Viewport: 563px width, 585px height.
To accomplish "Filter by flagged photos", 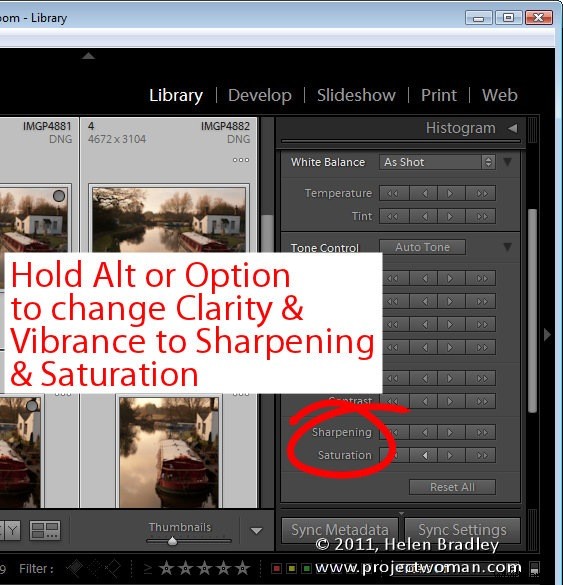I will (76, 568).
